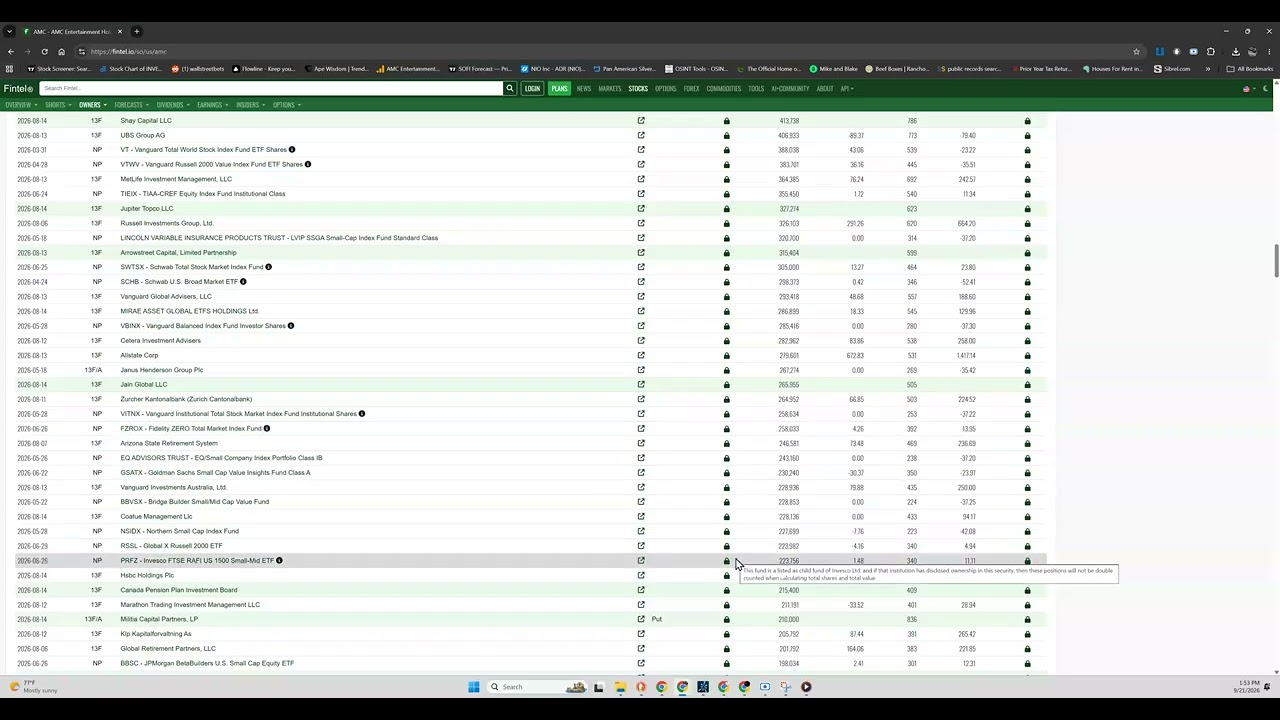Click info icon next to FZROX Fidelity fund
The width and height of the screenshot is (1280, 720).
click(x=267, y=429)
